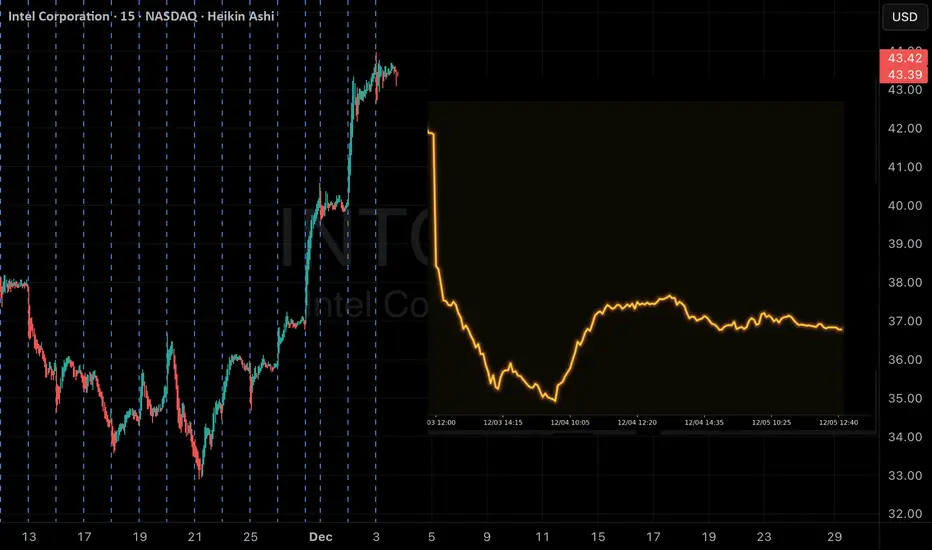Screen dimensions: 932x550
Task: Click the 12/05 10:25 inset time label
Action: pos(772,423)
